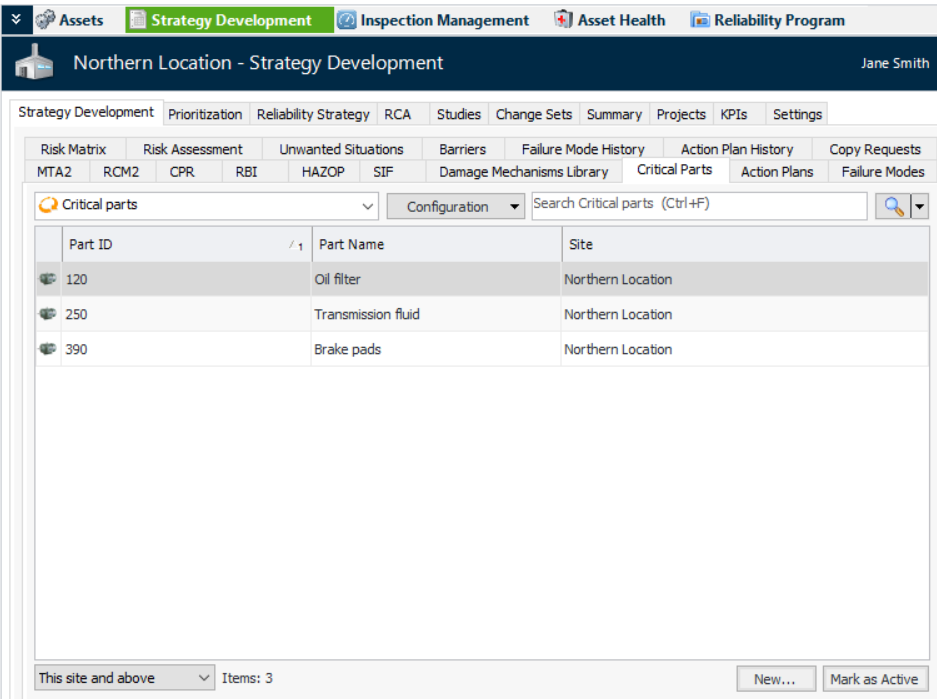This screenshot has height=699, width=937.
Task: Click the part icon for row 120
Action: (x=48, y=279)
